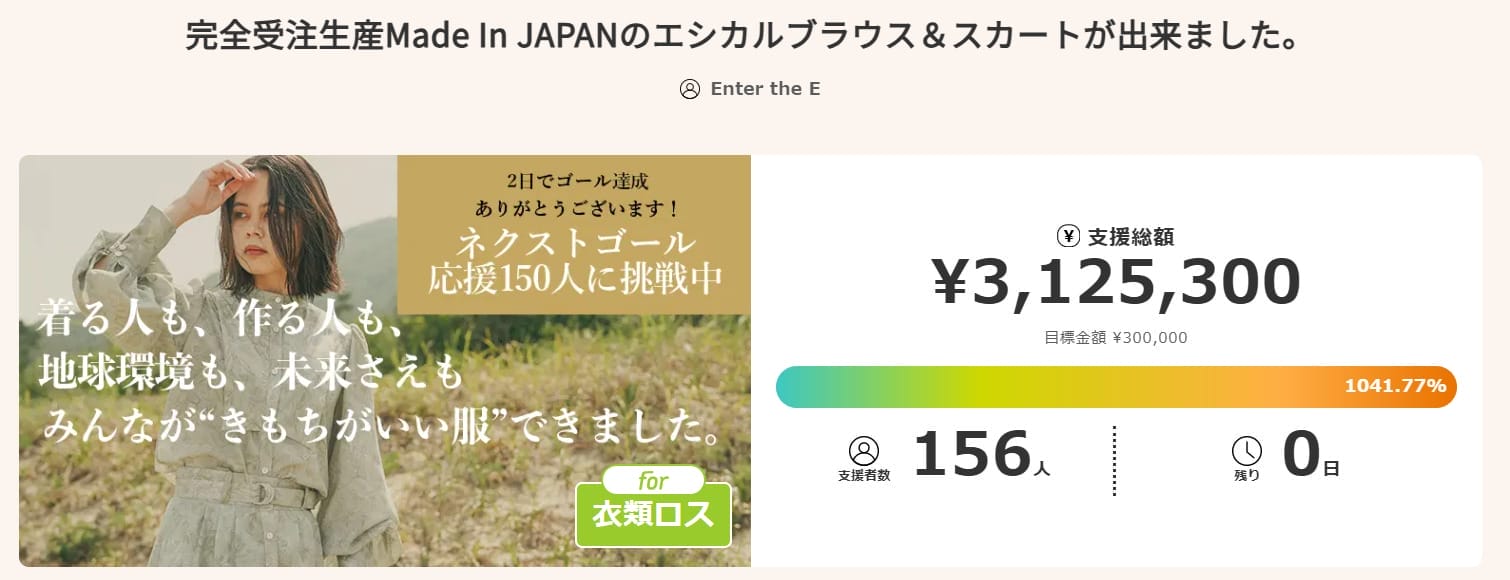The height and width of the screenshot is (580, 1510).
Task: Click the 支援総額 label
Action: 1131,237
